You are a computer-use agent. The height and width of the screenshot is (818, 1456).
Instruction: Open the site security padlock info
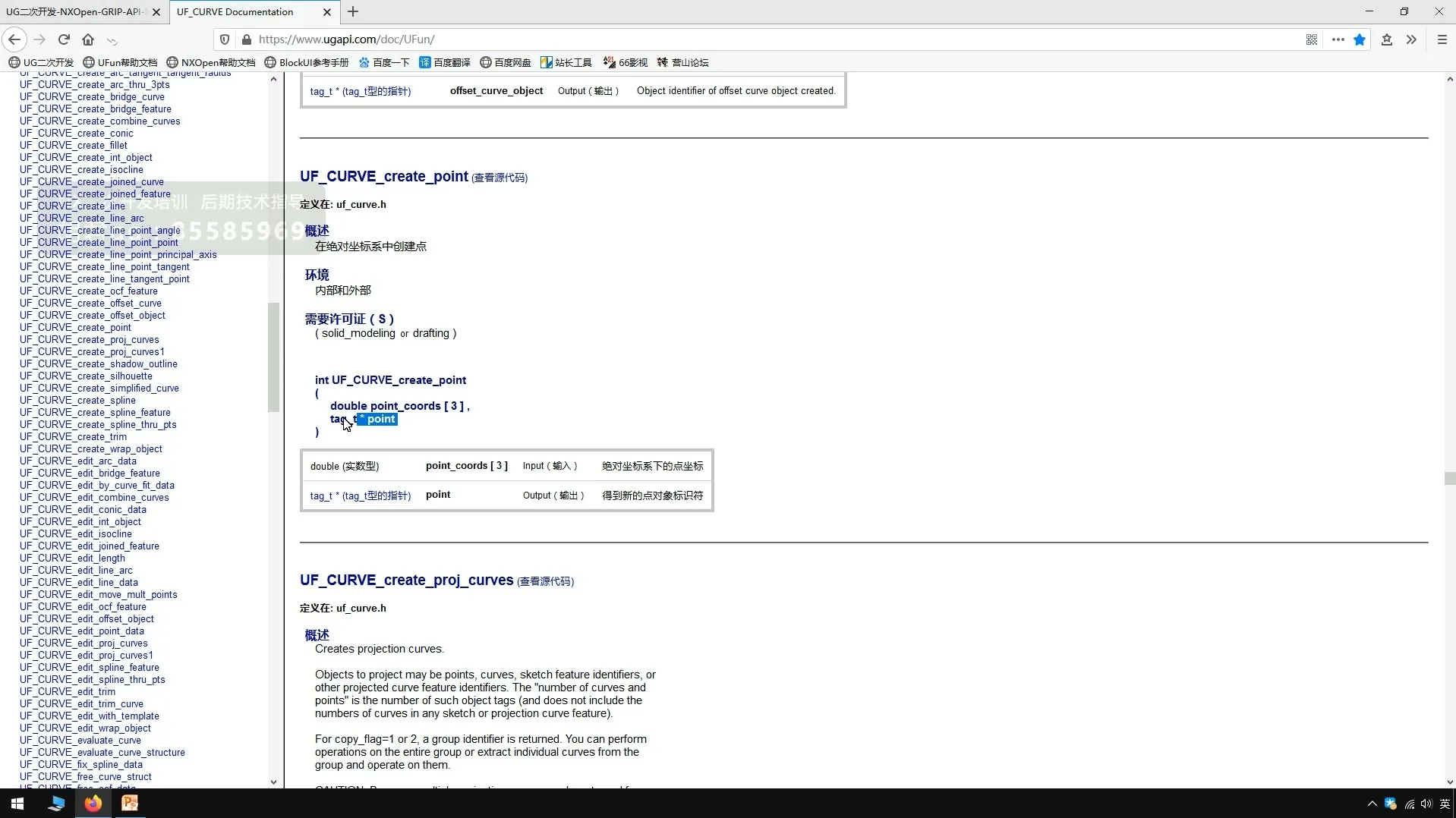pyautogui.click(x=246, y=39)
